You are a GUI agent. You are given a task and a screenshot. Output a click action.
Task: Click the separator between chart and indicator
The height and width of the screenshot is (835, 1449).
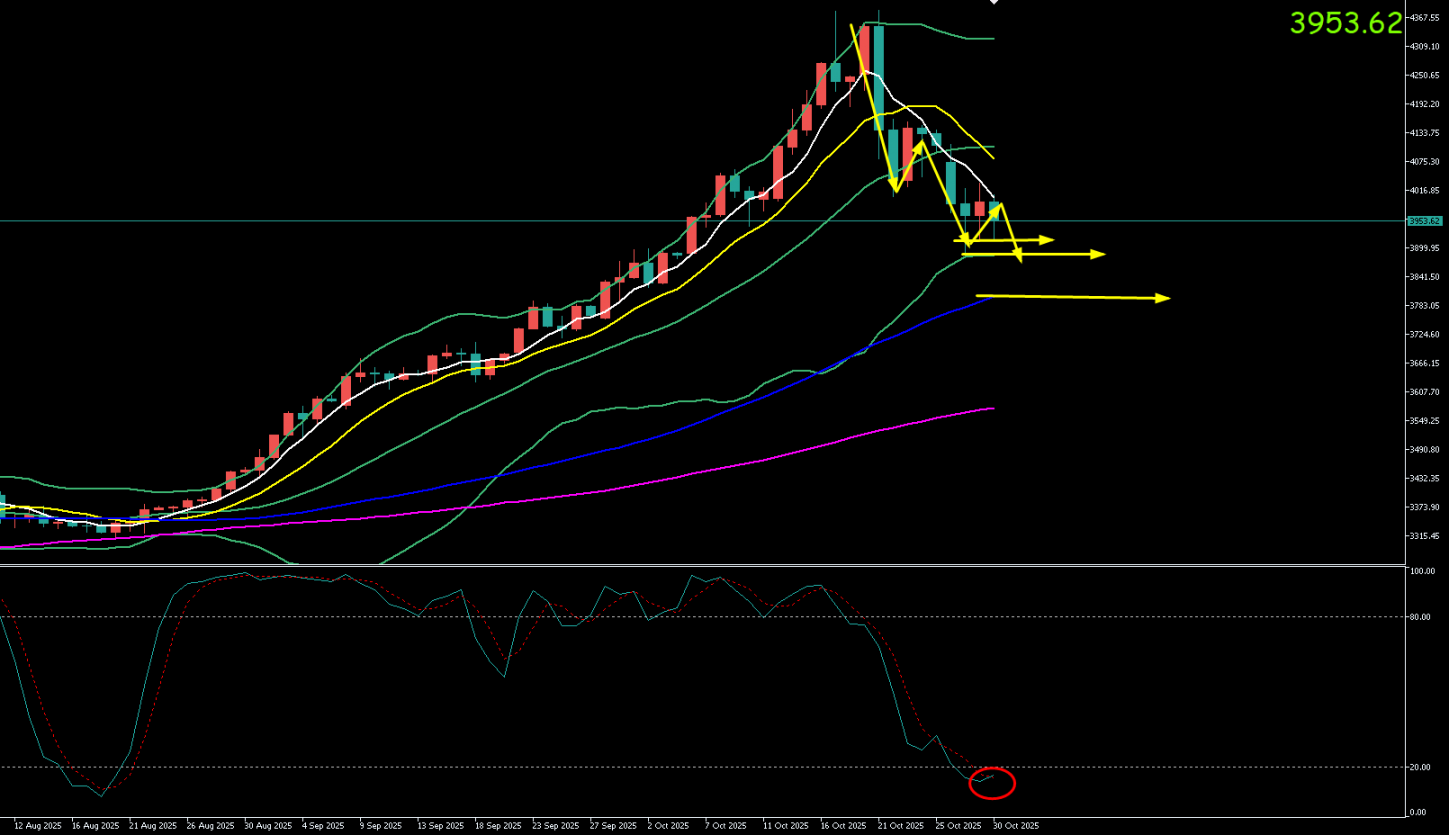pyautogui.click(x=700, y=565)
